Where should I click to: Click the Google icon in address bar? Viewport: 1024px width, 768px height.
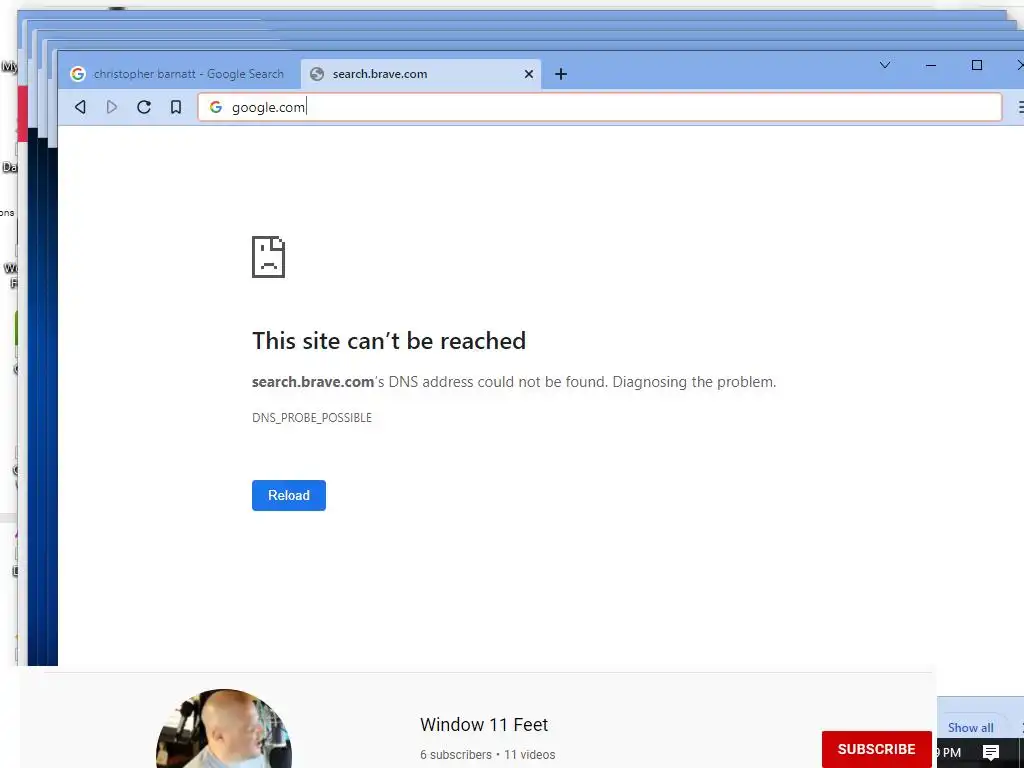tap(216, 107)
